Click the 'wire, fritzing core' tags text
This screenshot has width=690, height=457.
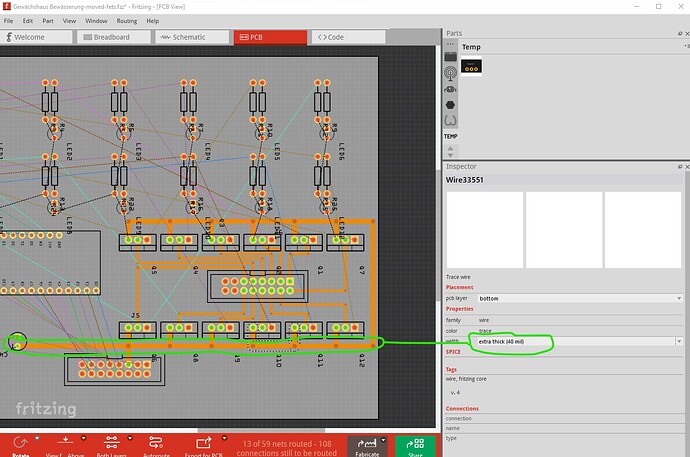pyautogui.click(x=466, y=379)
